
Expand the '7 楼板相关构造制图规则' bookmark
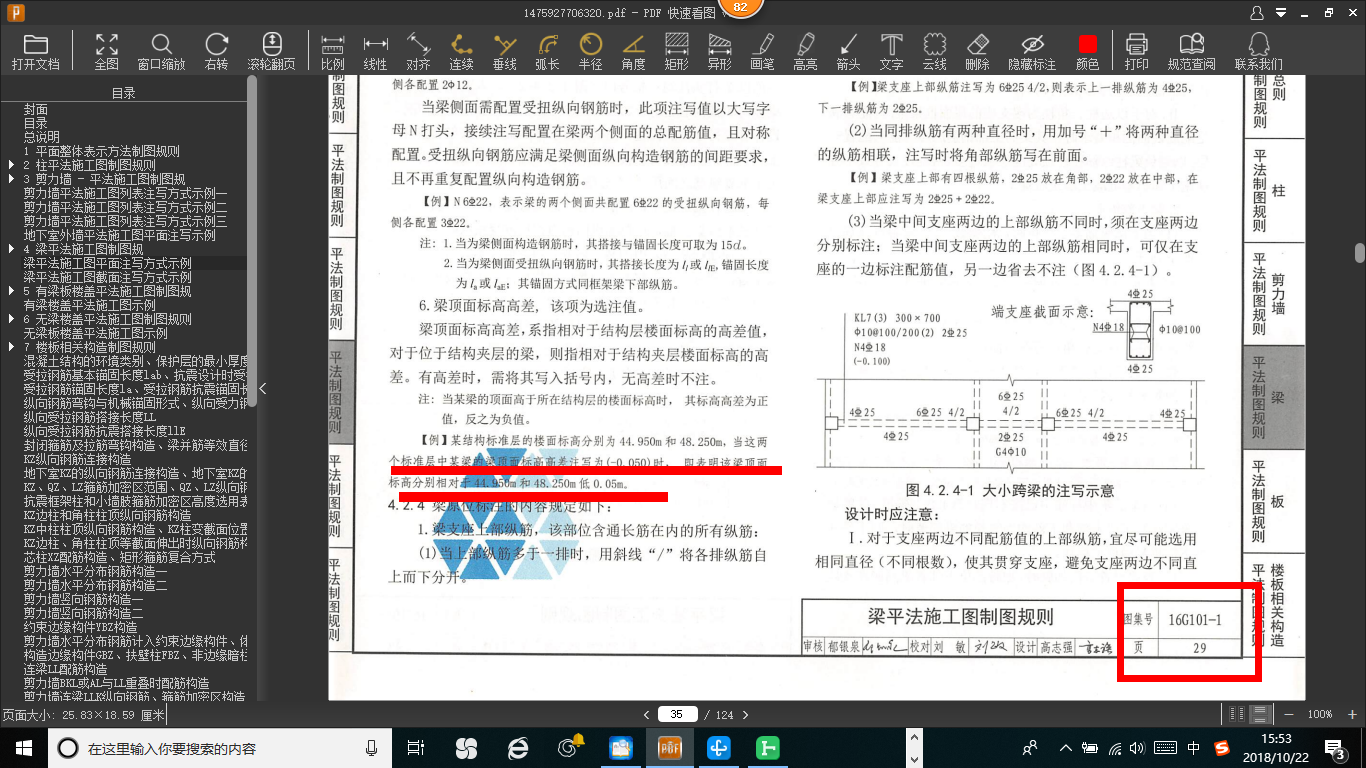point(11,347)
